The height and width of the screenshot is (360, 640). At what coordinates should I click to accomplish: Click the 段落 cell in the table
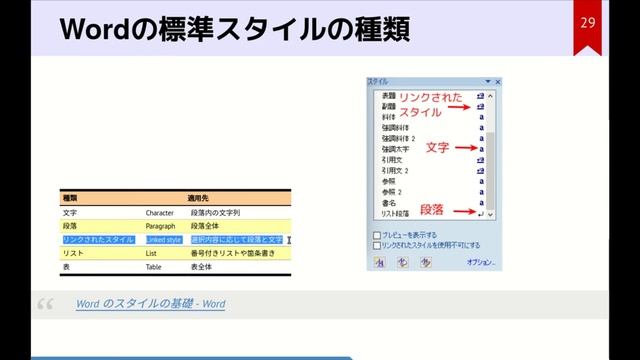[x=70, y=226]
